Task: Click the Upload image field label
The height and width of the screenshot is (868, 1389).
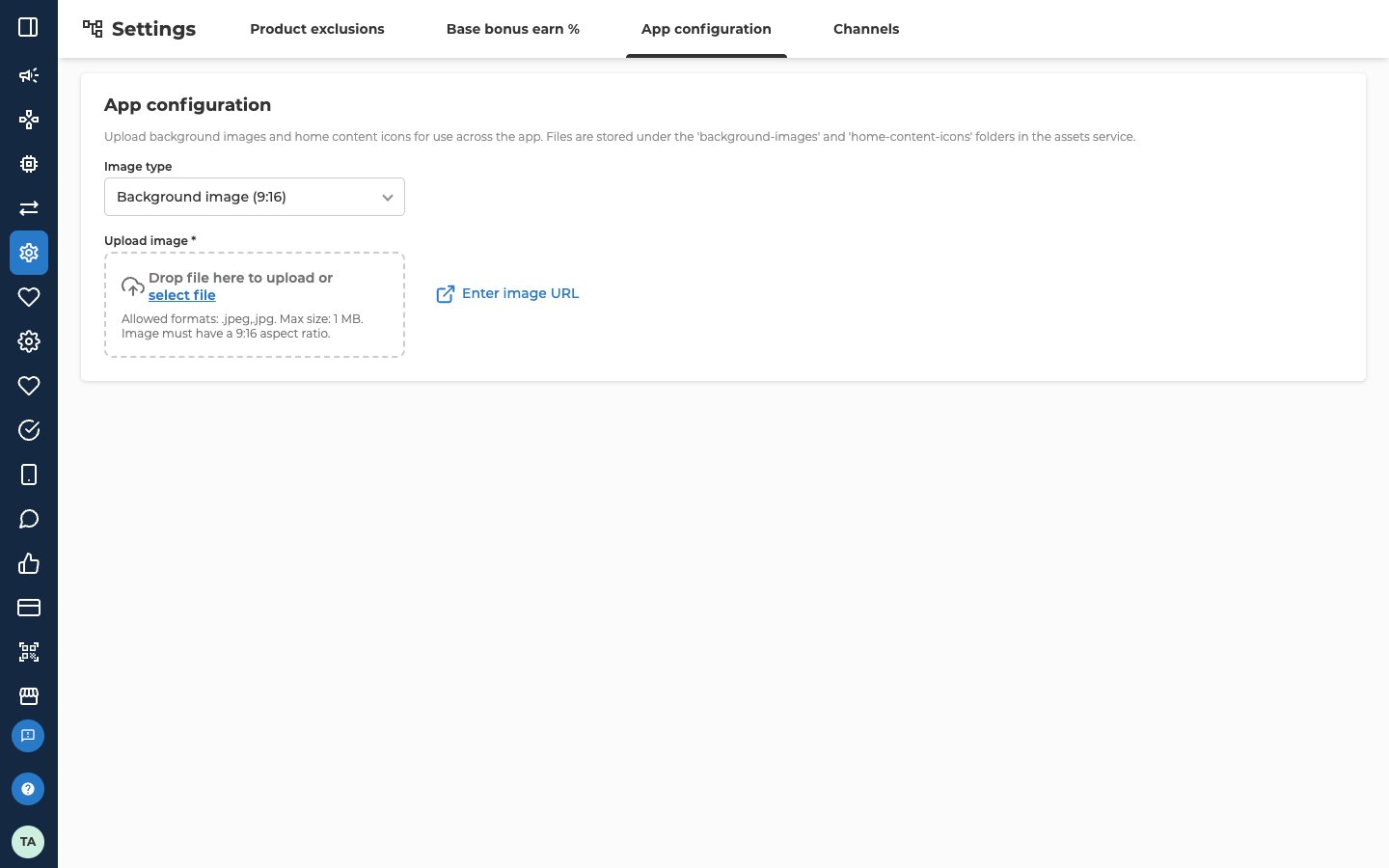Action: pyautogui.click(x=150, y=240)
